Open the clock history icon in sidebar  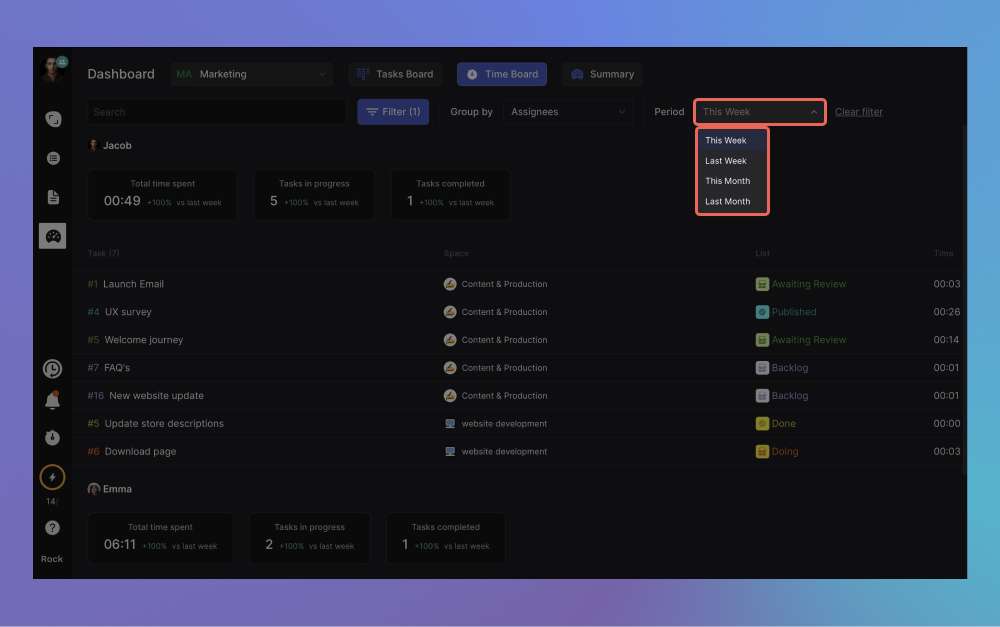click(52, 369)
